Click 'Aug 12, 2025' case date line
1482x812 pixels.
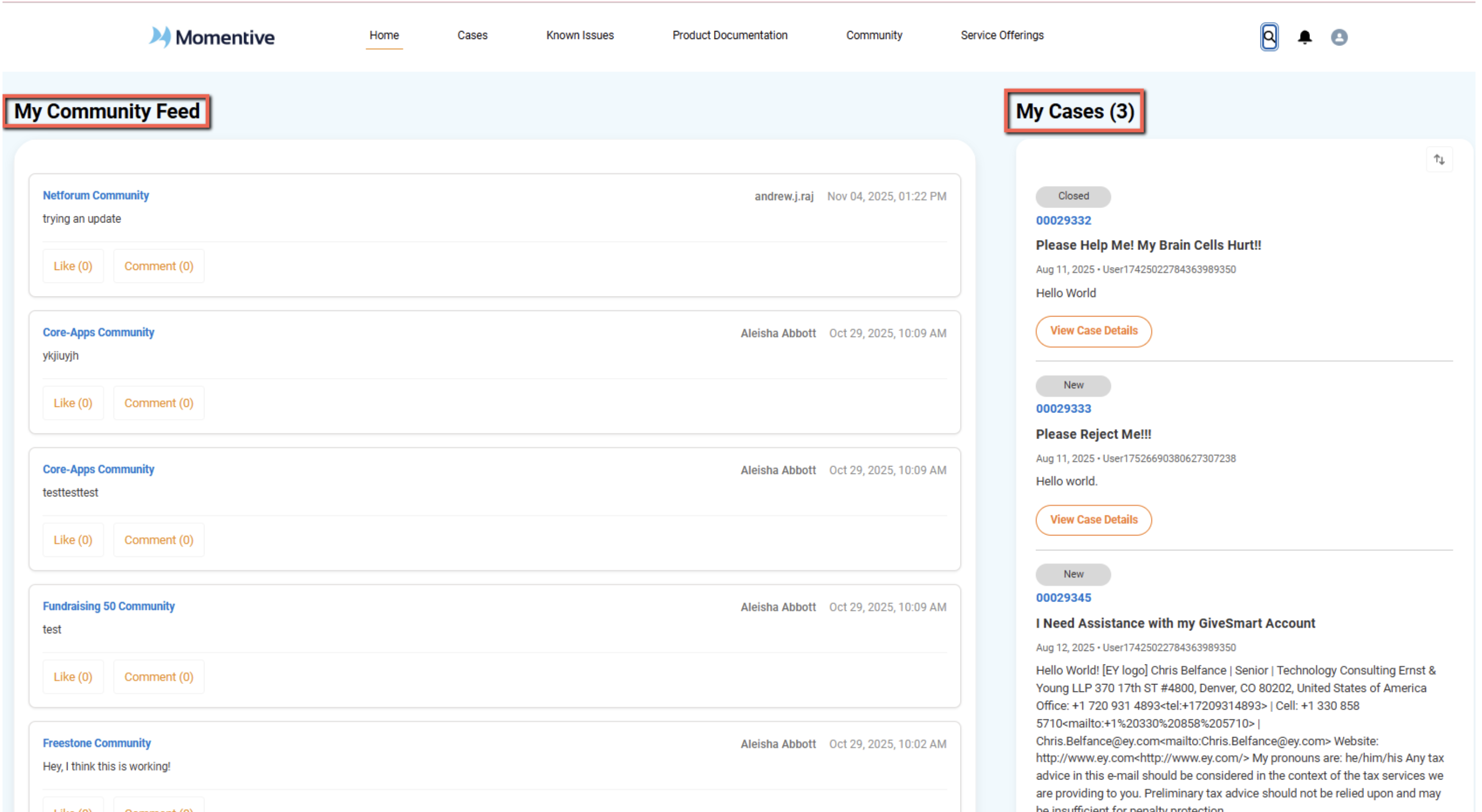(x=1135, y=647)
